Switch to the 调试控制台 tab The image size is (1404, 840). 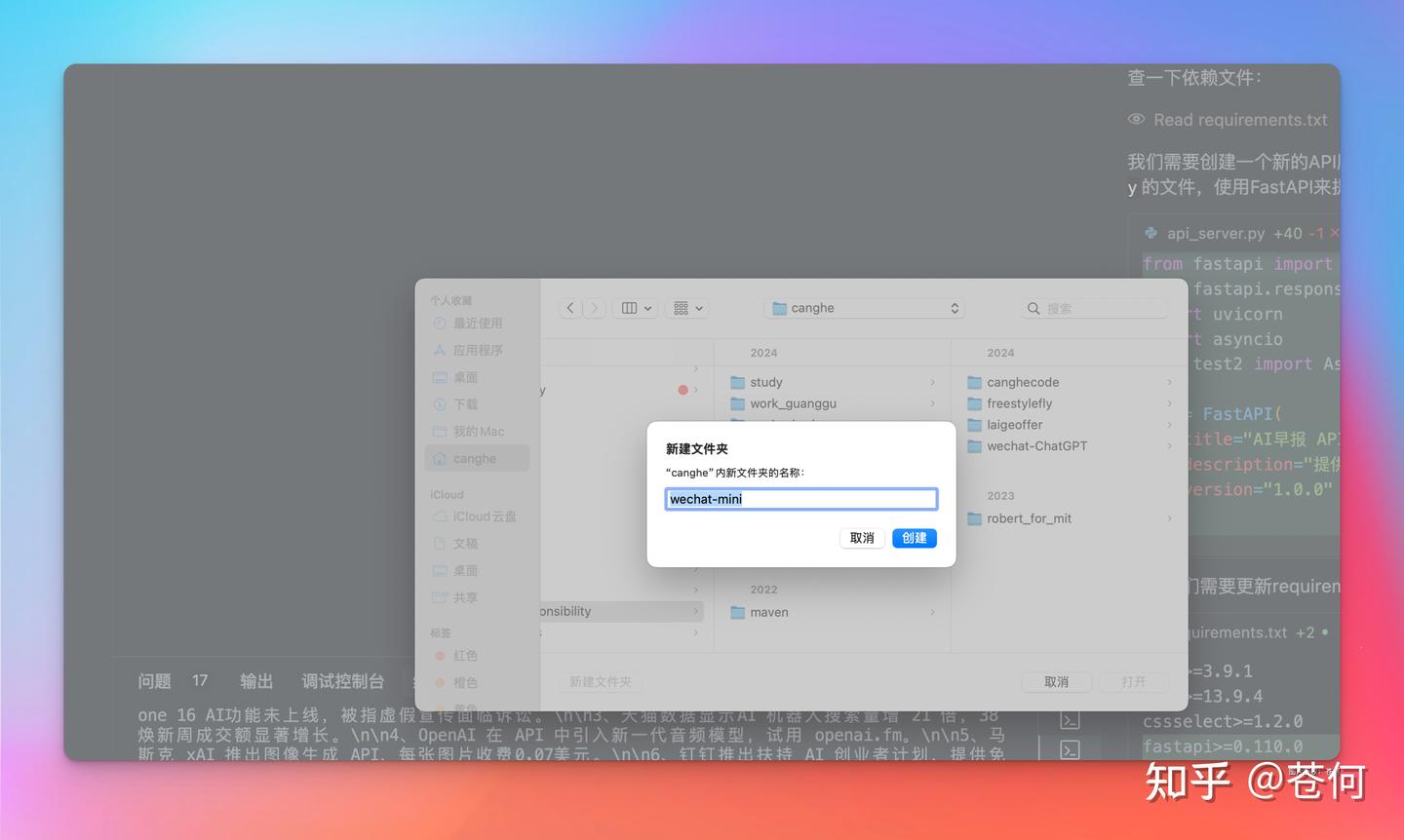tap(342, 681)
